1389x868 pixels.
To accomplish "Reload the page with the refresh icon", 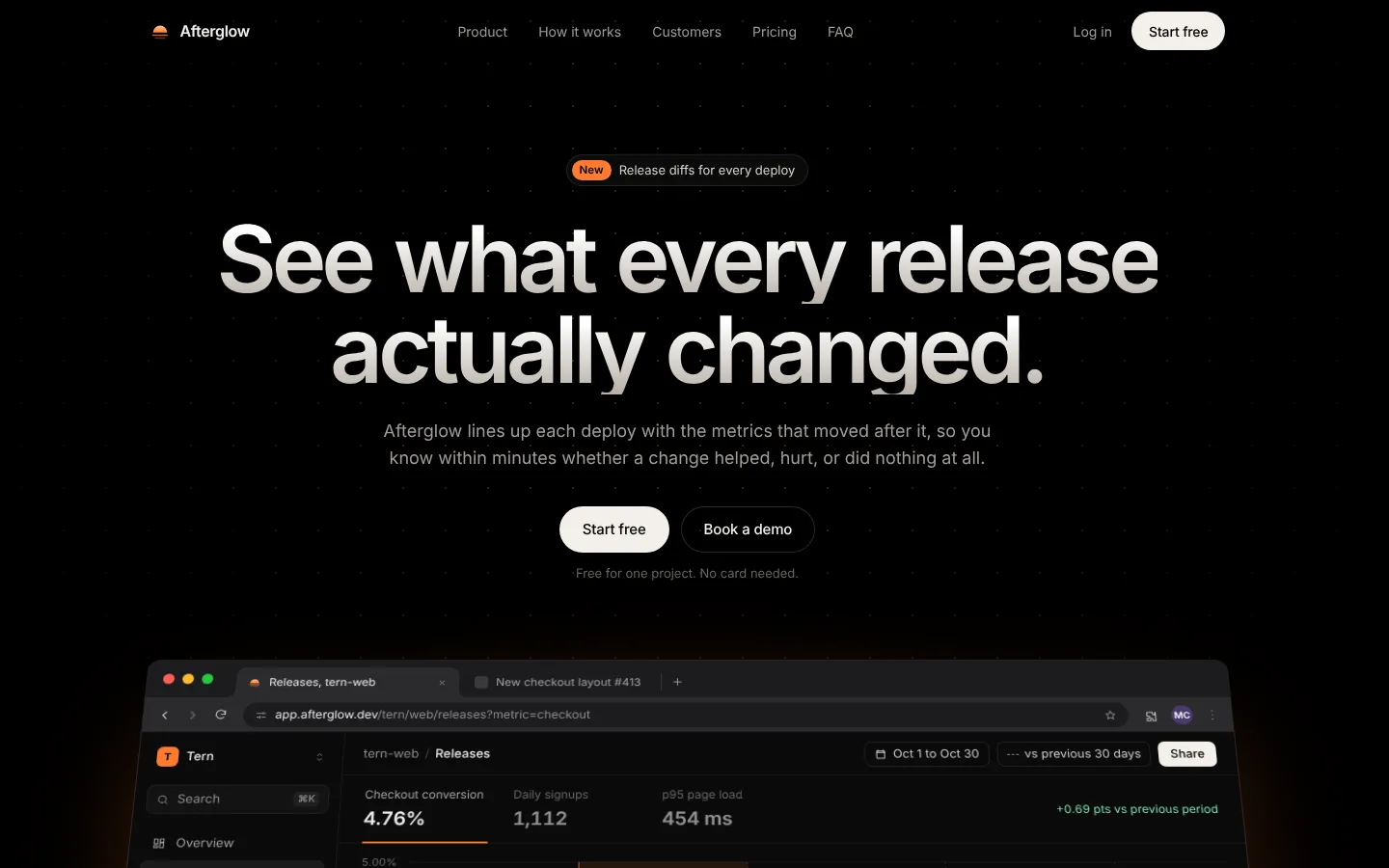I will [221, 715].
